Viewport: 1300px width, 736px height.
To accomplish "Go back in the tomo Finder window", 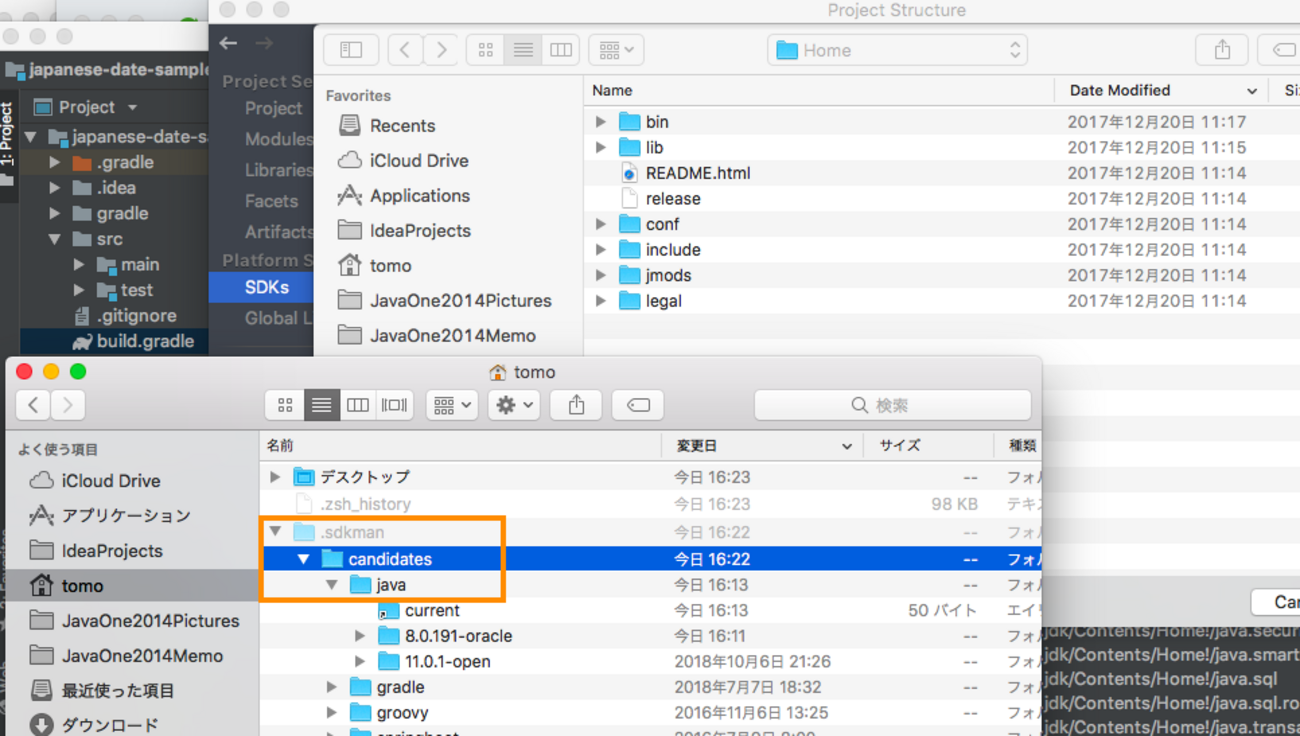I will point(33,405).
